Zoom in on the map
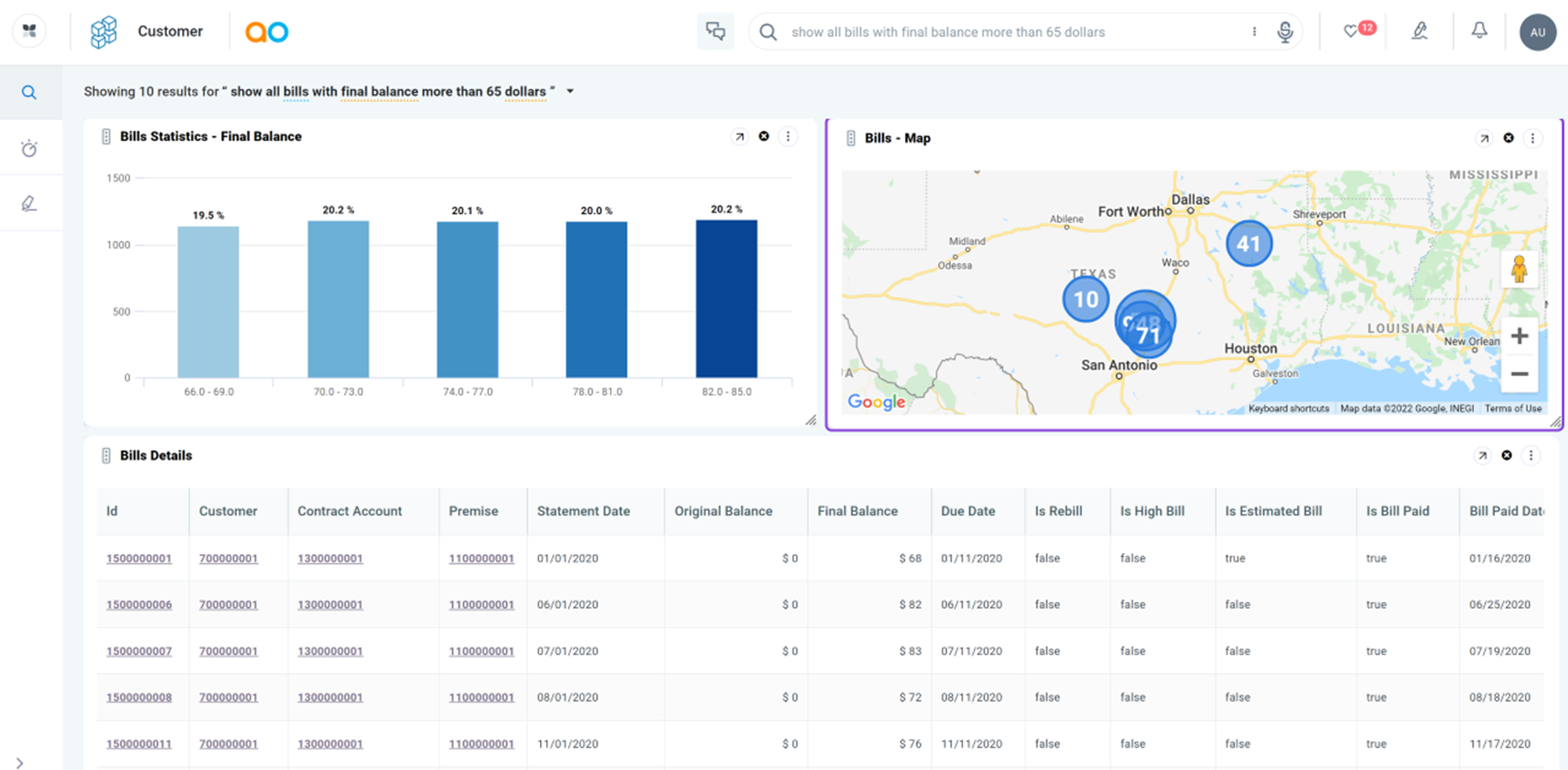The image size is (1568, 770). point(1519,336)
